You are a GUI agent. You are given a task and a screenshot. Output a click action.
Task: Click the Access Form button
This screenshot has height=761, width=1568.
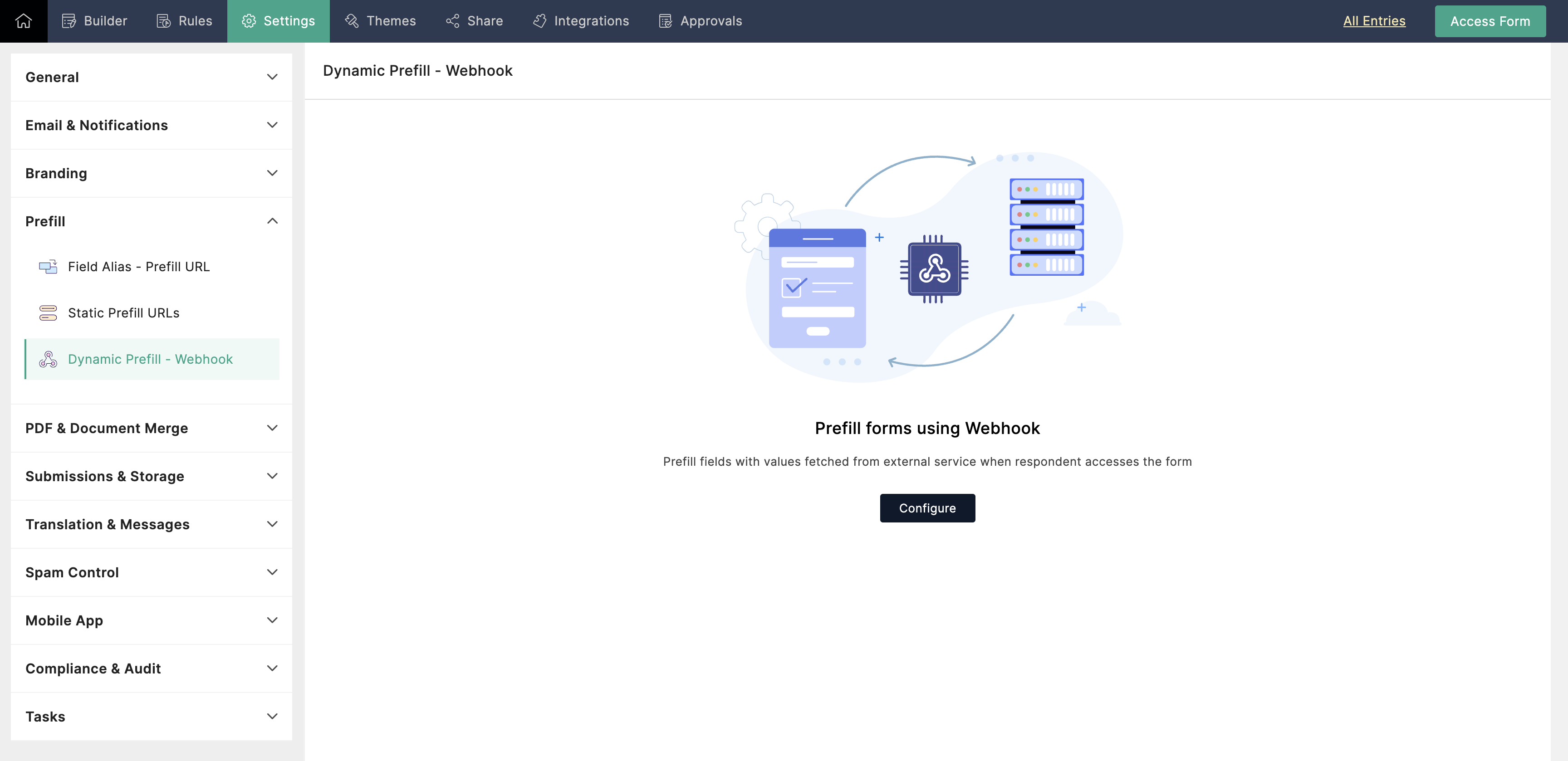(x=1490, y=21)
